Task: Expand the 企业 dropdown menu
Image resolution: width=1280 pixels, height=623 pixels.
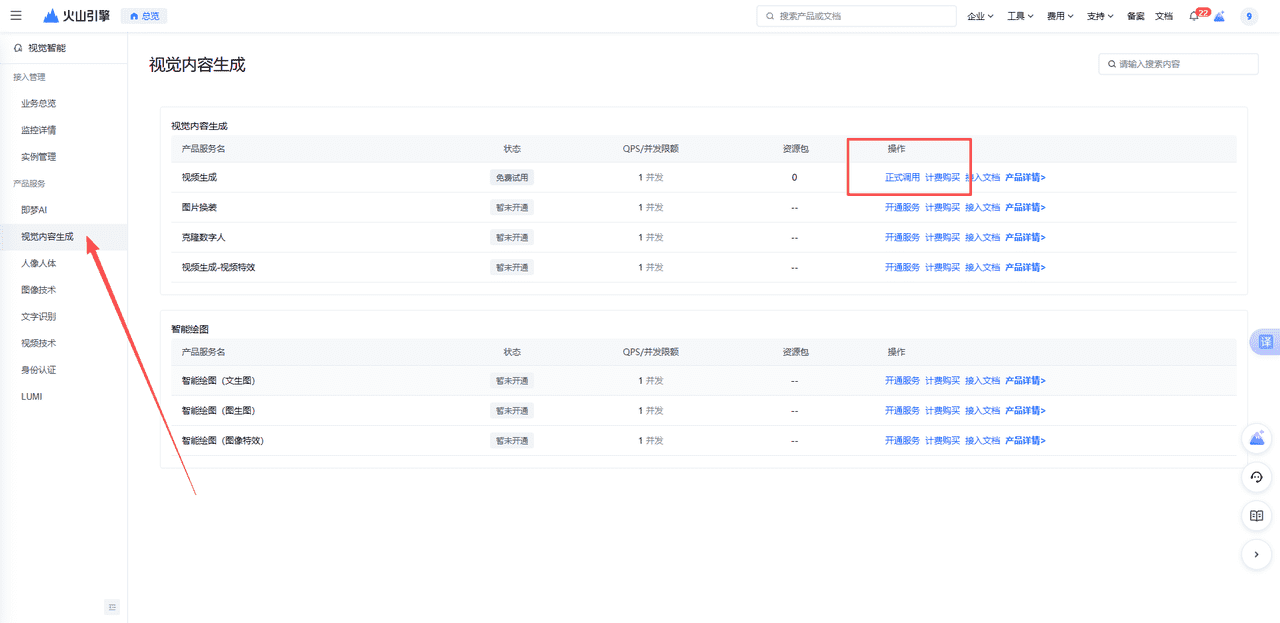Action: click(x=980, y=17)
